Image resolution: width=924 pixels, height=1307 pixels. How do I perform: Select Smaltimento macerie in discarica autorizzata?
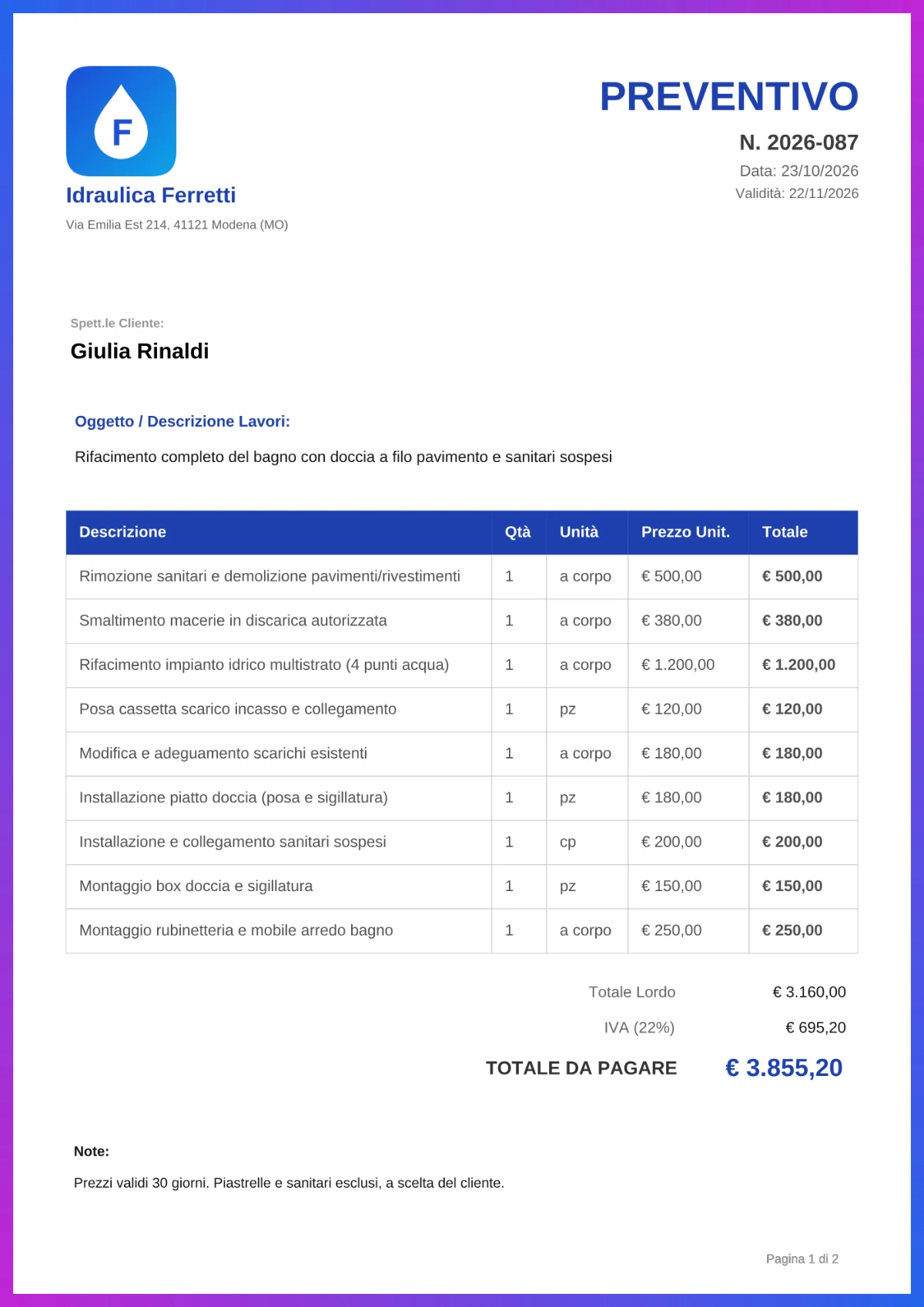pyautogui.click(x=233, y=621)
